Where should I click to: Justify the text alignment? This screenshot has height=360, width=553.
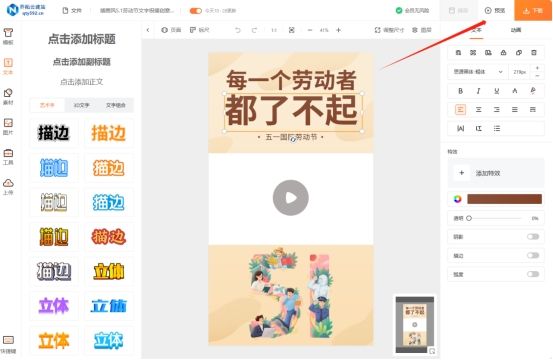tap(515, 110)
